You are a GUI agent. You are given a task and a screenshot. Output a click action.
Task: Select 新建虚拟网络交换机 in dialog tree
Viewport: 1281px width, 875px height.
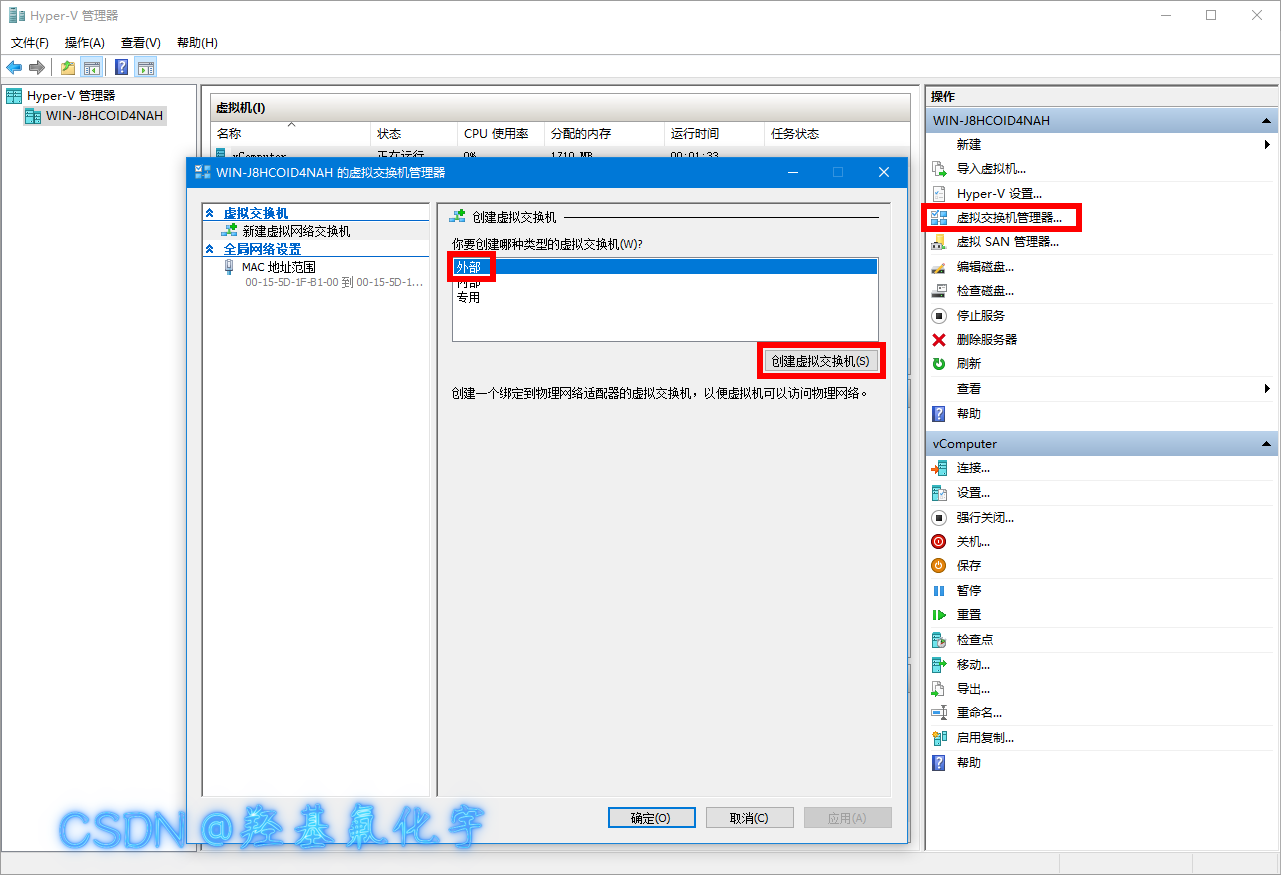(296, 231)
